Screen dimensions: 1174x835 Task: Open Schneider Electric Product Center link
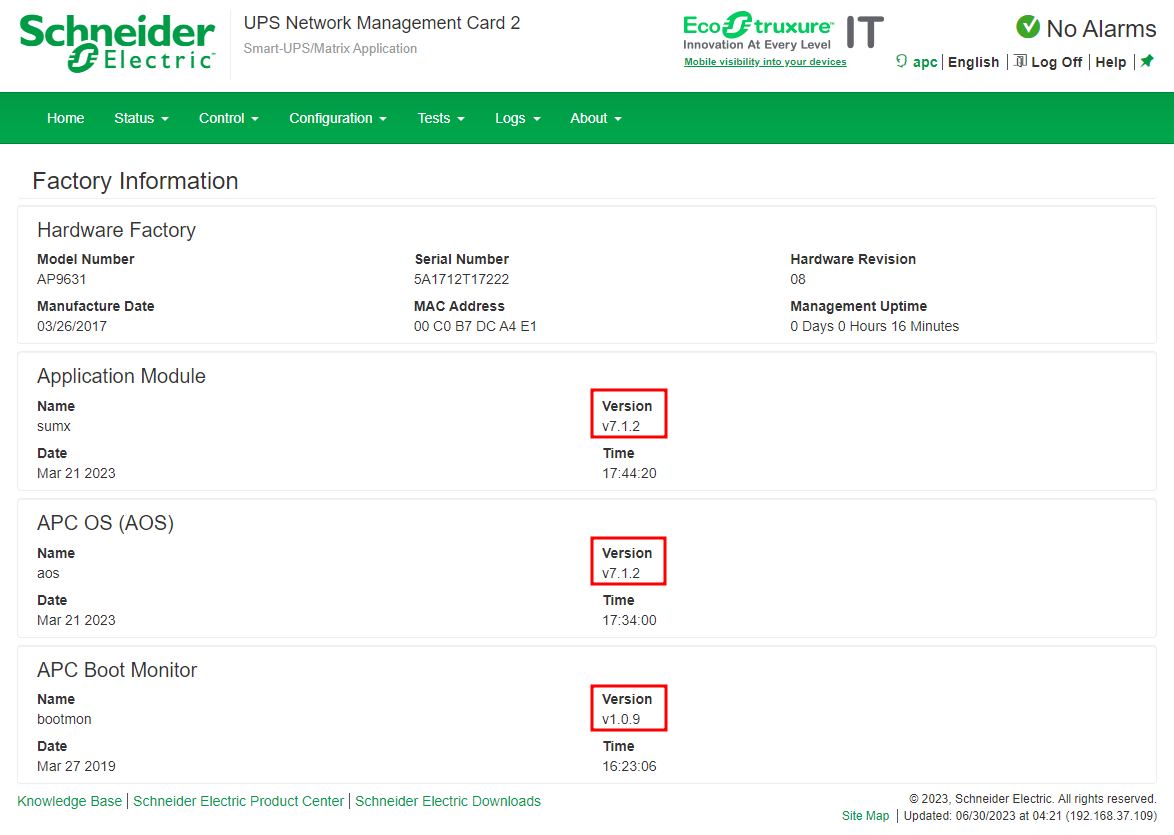coord(238,801)
